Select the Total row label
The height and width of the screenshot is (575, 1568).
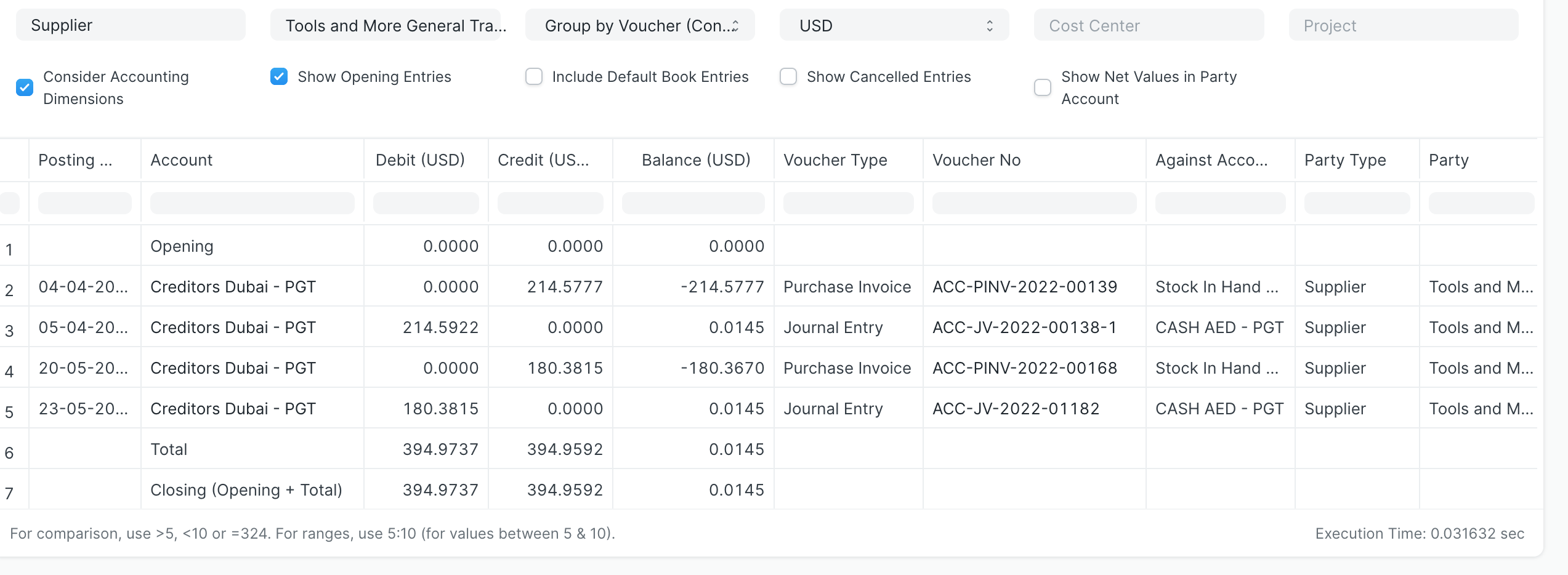coord(169,449)
